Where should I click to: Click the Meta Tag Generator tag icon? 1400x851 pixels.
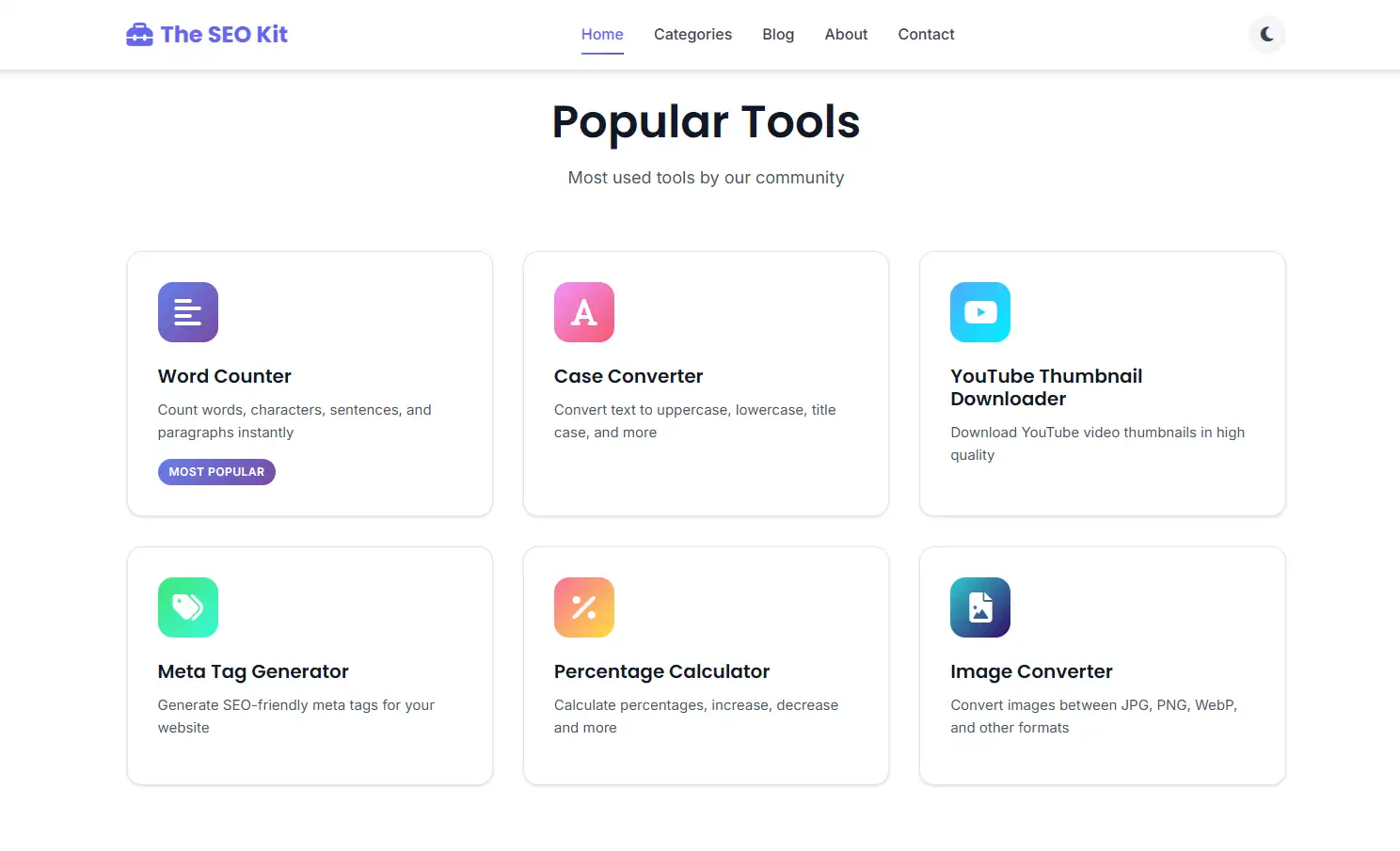(x=187, y=607)
